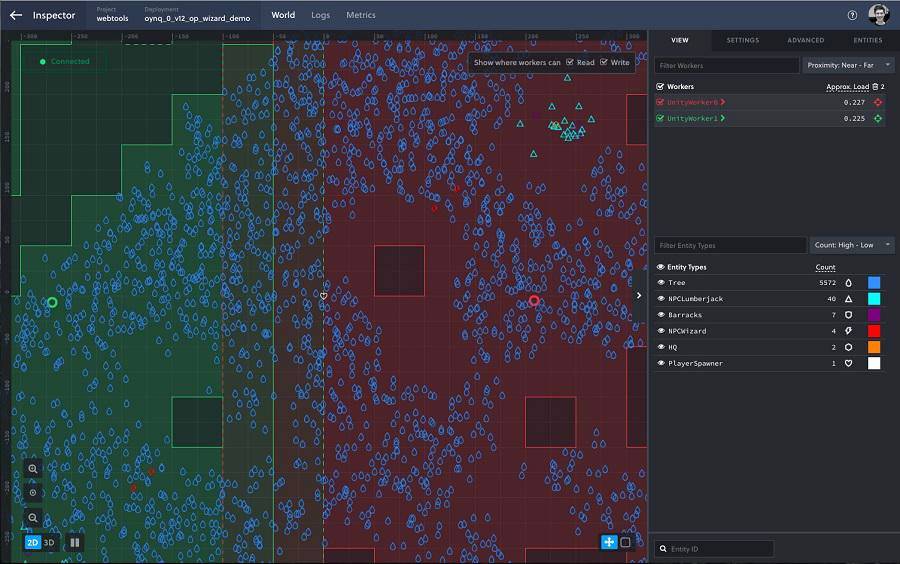Collapse the side panel with arrow handle
This screenshot has width=900, height=564.
click(639, 295)
